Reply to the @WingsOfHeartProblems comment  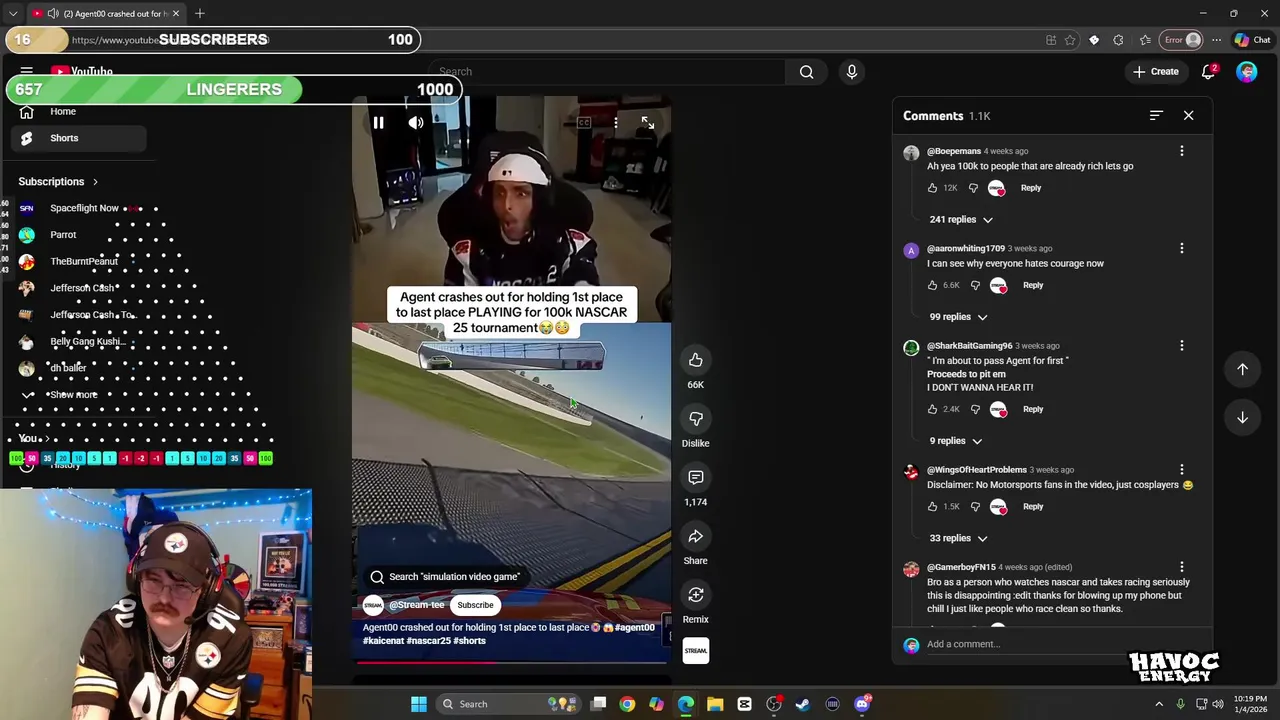tap(1033, 507)
